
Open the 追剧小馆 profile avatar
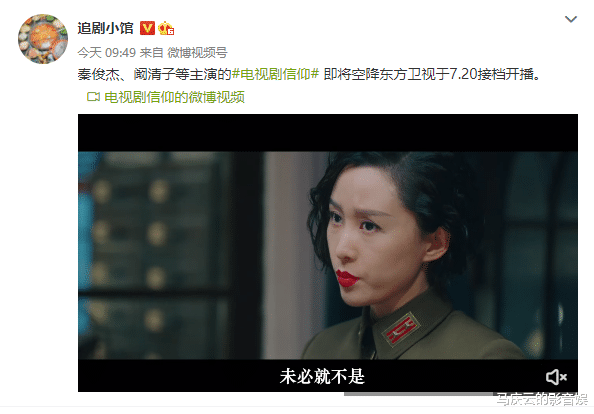point(43,39)
